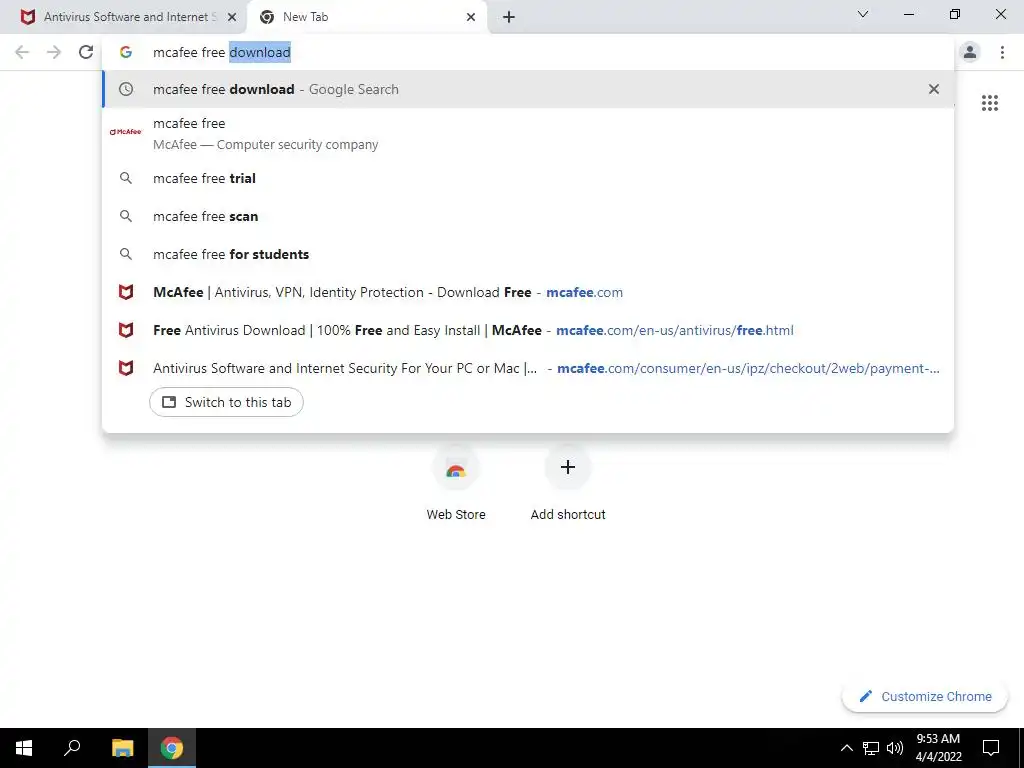Pick 'mcafee free trial' suggestion
This screenshot has width=1024, height=768.
(x=528, y=178)
